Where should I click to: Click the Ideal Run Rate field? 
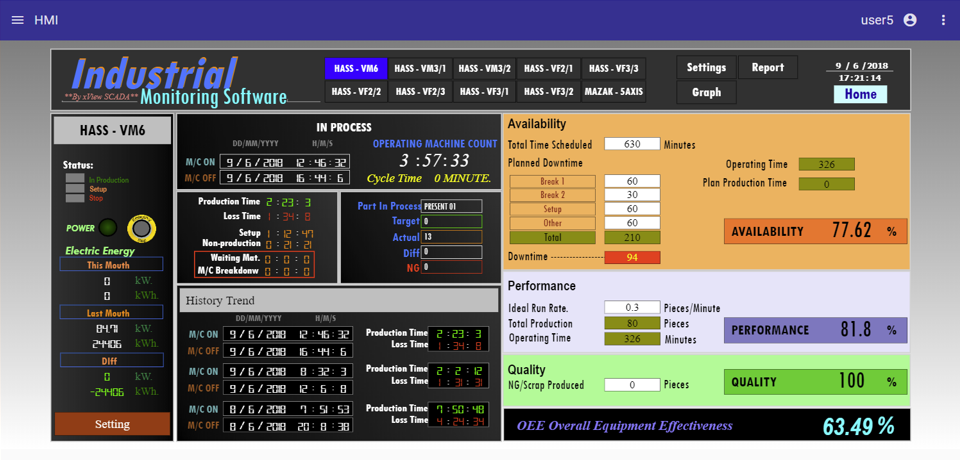[631, 308]
